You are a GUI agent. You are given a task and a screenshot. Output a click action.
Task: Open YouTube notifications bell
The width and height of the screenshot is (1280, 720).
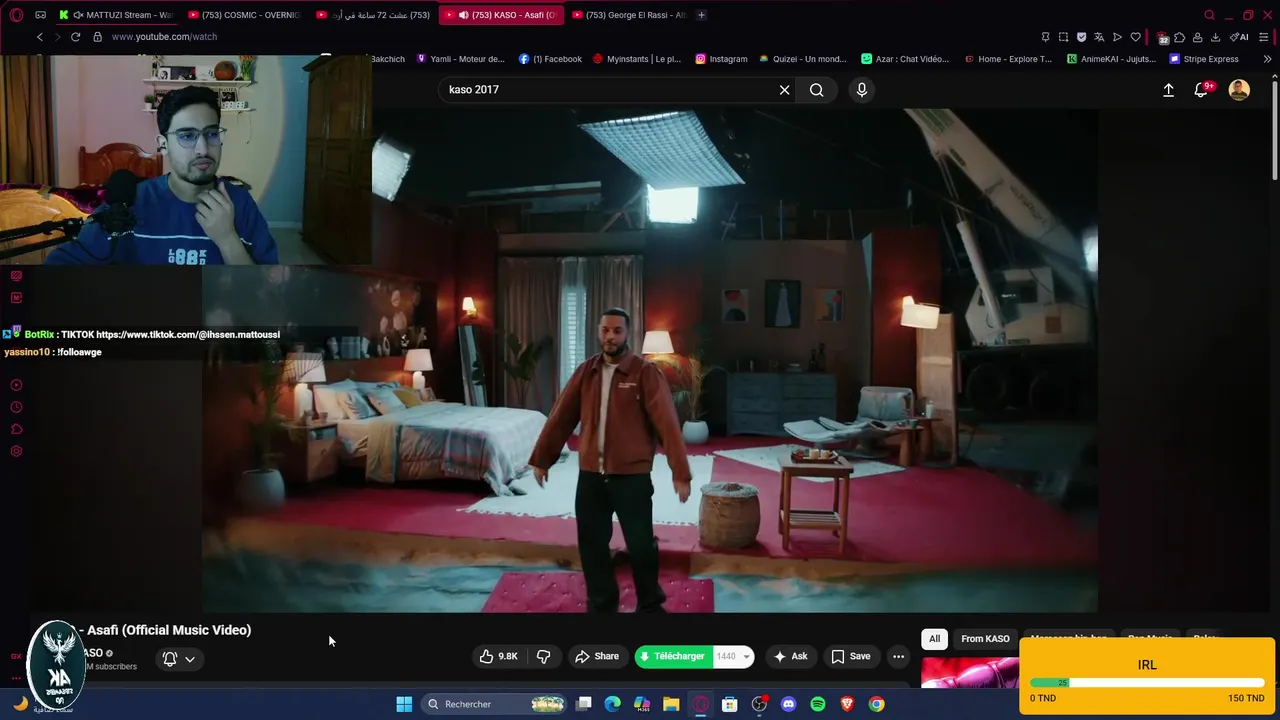pos(1202,90)
